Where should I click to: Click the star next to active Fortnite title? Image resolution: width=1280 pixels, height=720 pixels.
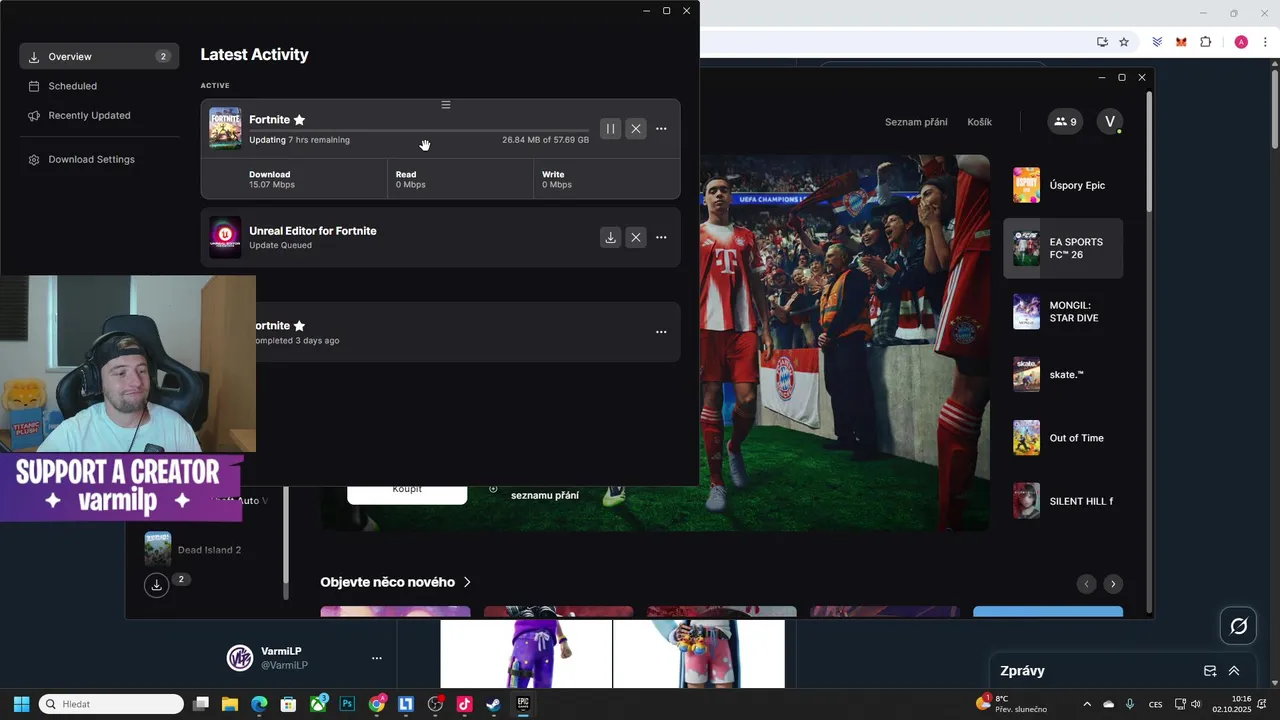pyautogui.click(x=299, y=120)
